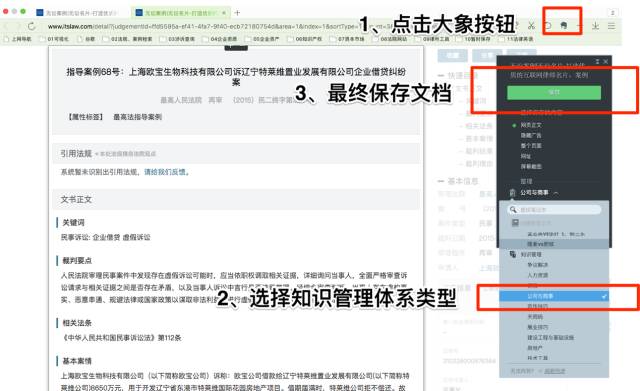Click the 知识管理 notebook stack icon
The width and height of the screenshot is (640, 391).
point(513,254)
